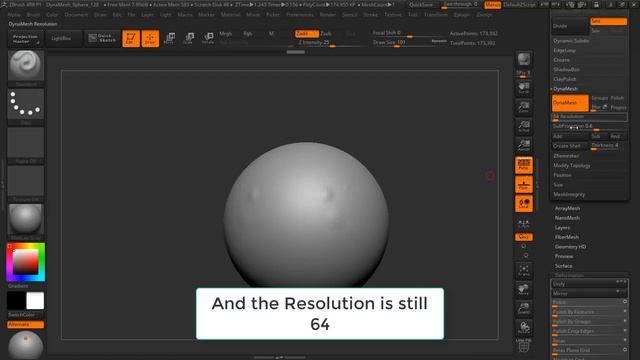Click the Scroll document icon
The image size is (640, 360).
524,87
